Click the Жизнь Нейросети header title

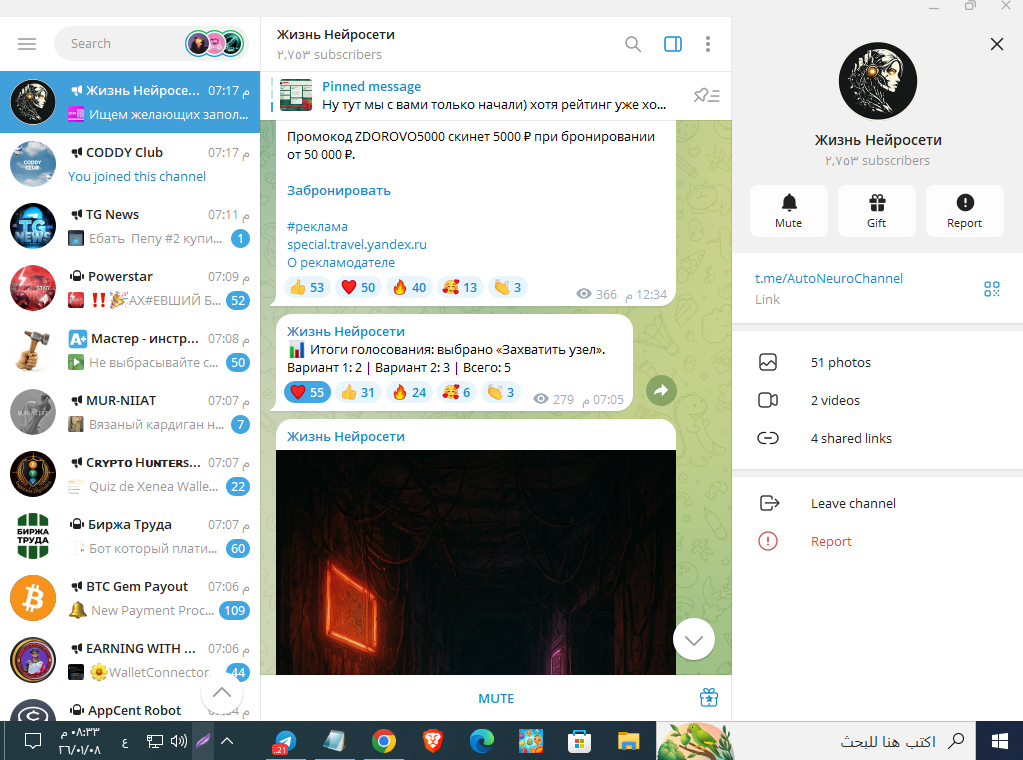coord(335,35)
